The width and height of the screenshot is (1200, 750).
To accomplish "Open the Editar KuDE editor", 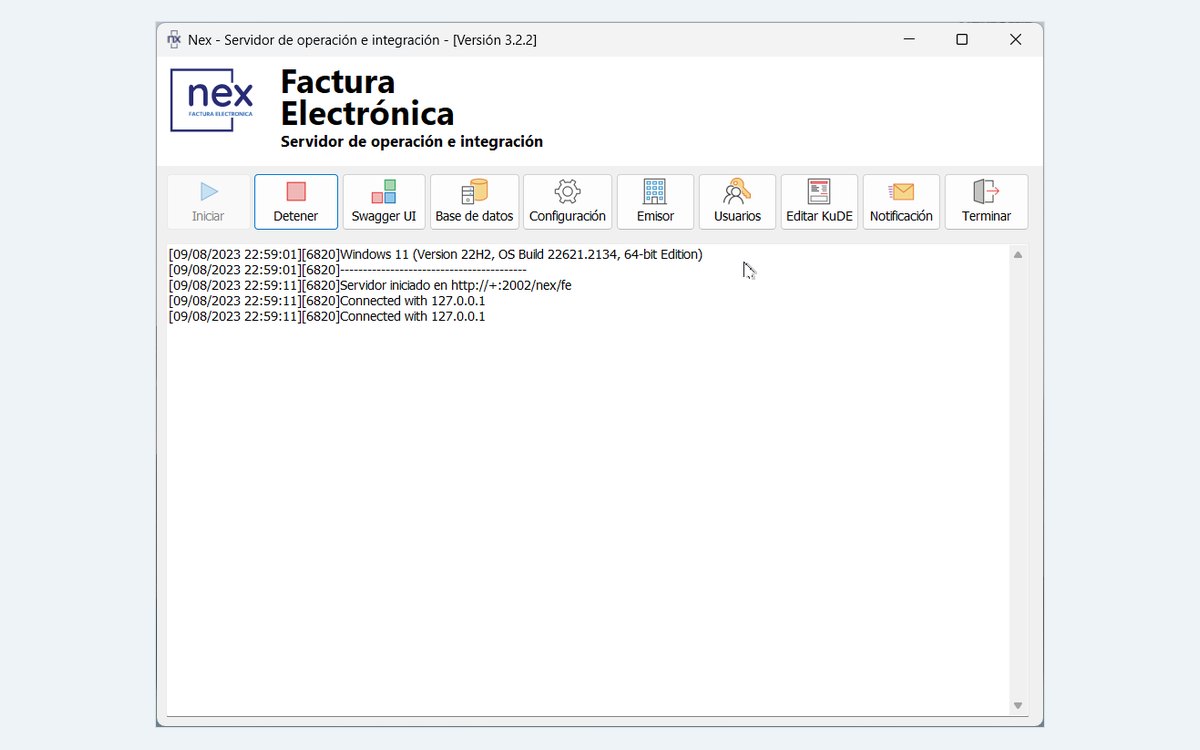I will pos(819,202).
